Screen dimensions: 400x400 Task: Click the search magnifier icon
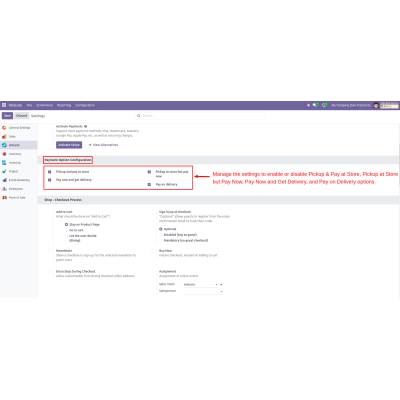click(x=138, y=116)
